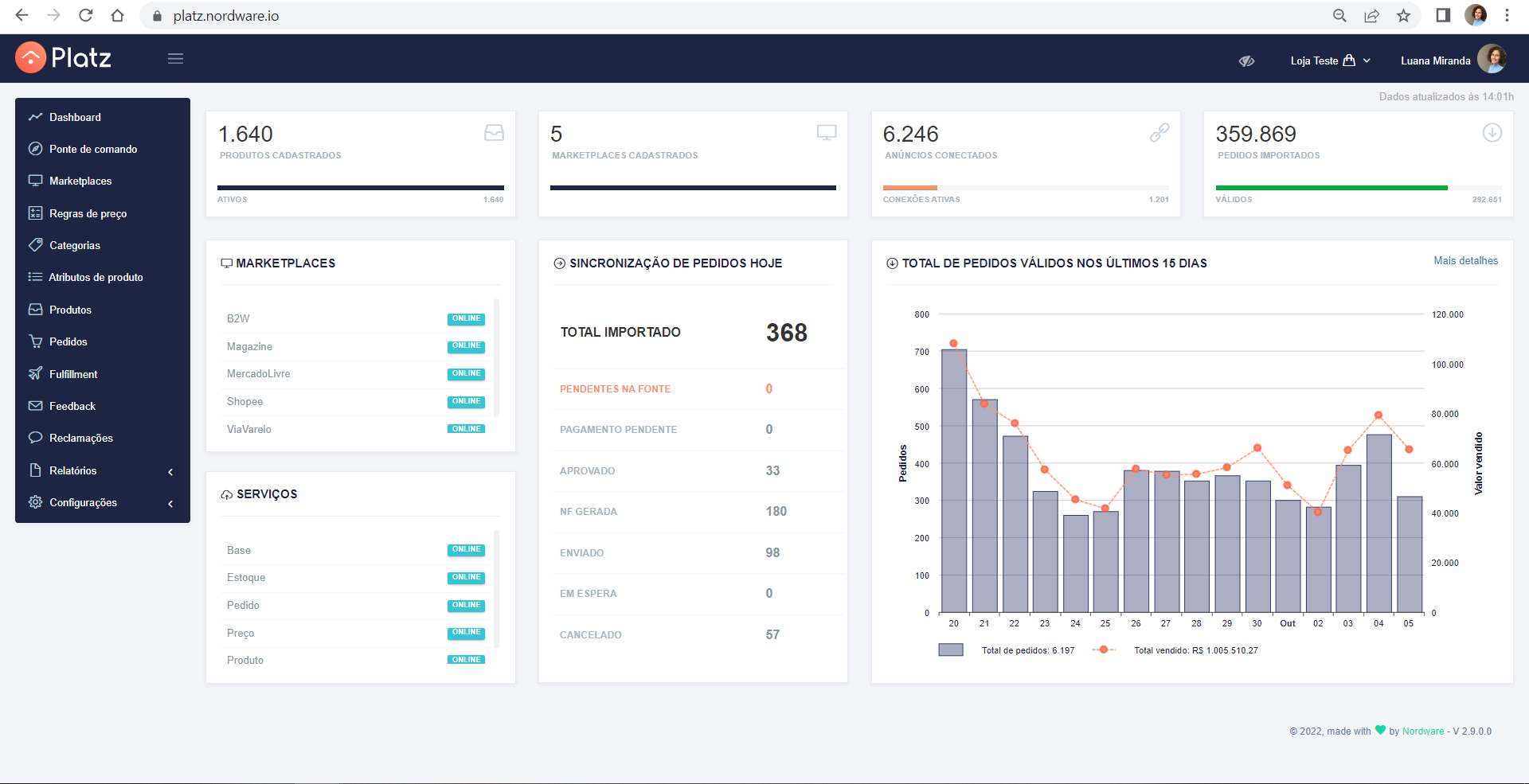Open the Mais detalhes link

[1466, 260]
